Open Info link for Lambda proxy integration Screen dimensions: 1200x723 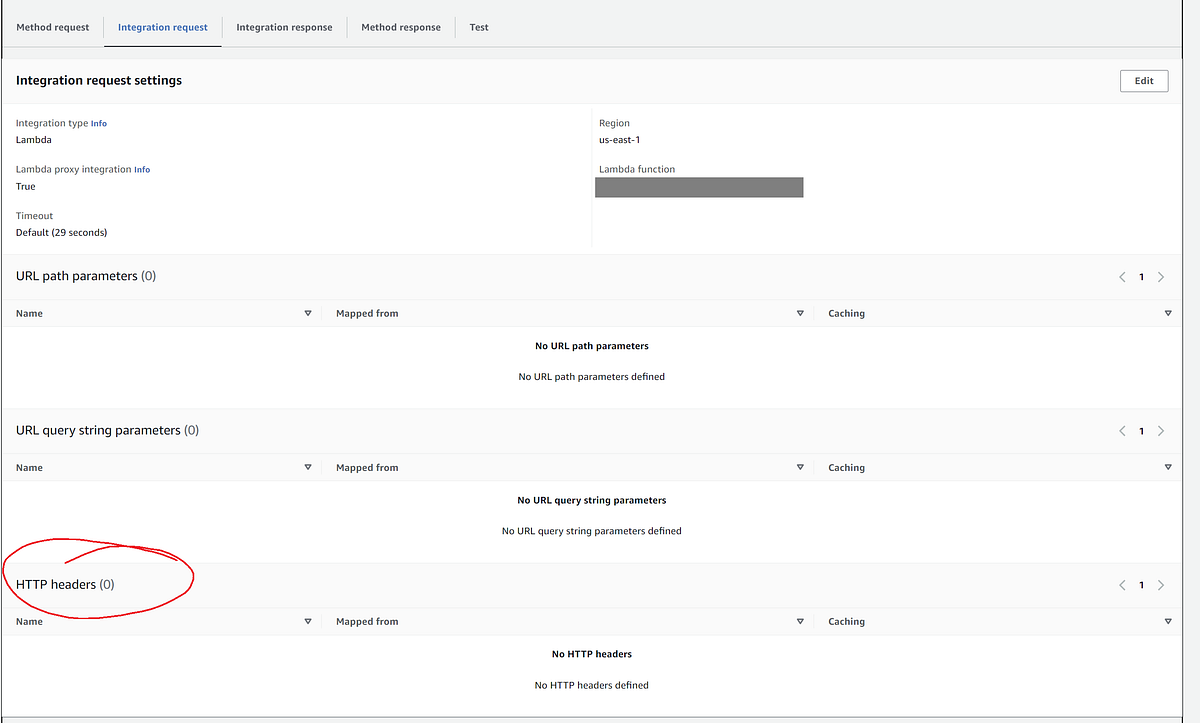[141, 169]
